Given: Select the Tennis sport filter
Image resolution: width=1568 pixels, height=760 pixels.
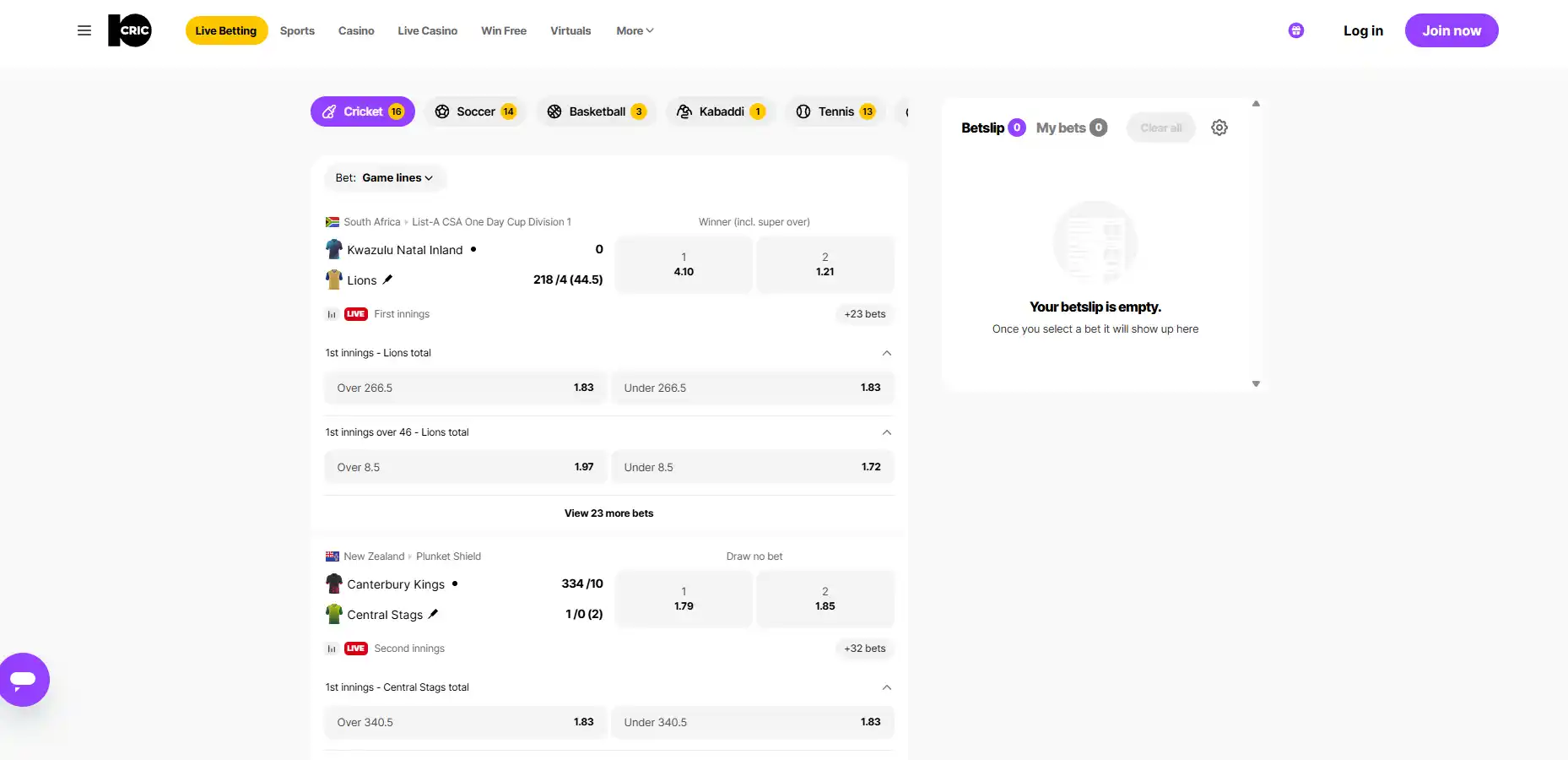Looking at the screenshot, I should click(x=835, y=111).
